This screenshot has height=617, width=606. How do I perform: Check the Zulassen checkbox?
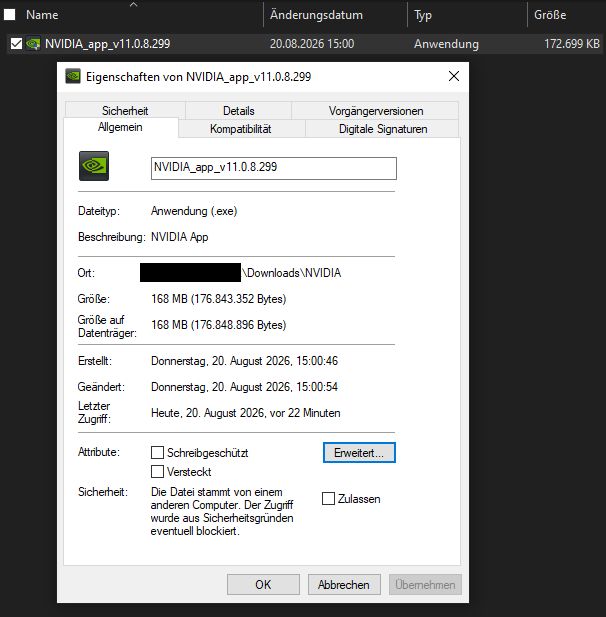(x=328, y=499)
